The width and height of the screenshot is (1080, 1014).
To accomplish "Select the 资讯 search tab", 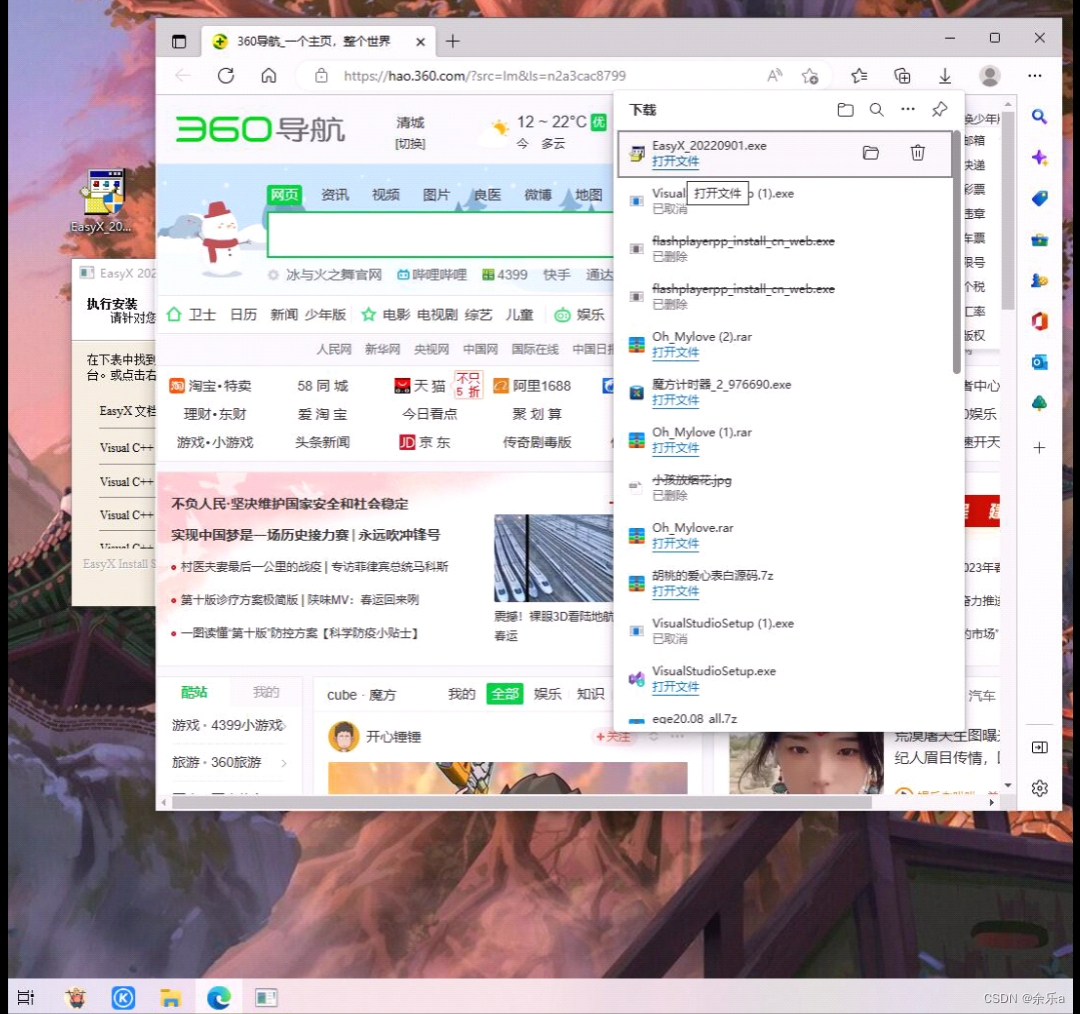I will [x=335, y=195].
